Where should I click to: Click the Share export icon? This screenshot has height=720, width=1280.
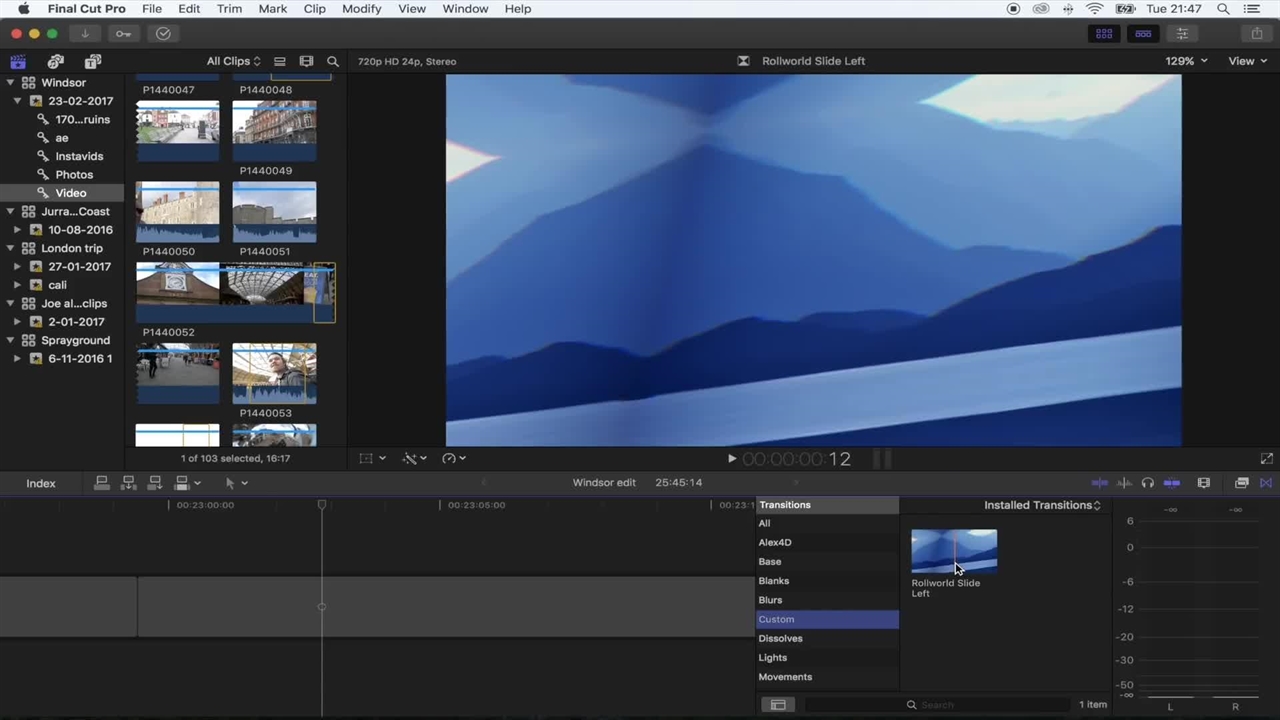(x=1257, y=34)
